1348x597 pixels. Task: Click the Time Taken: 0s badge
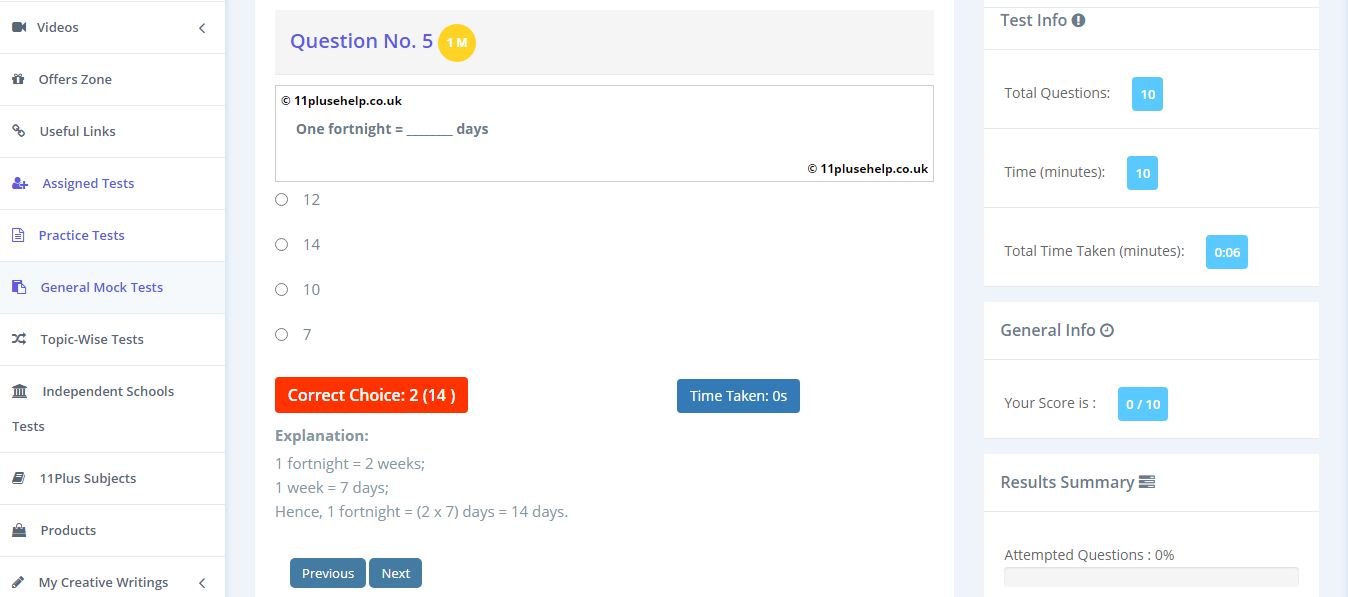738,396
